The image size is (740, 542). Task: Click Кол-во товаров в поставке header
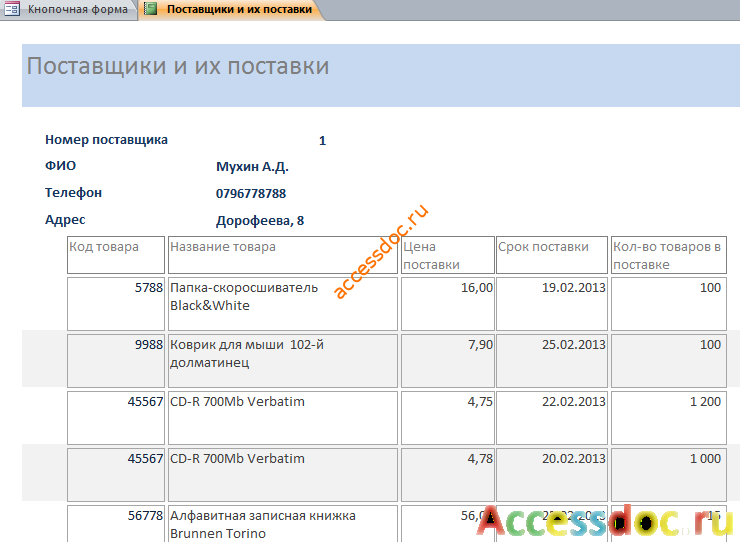click(669, 255)
